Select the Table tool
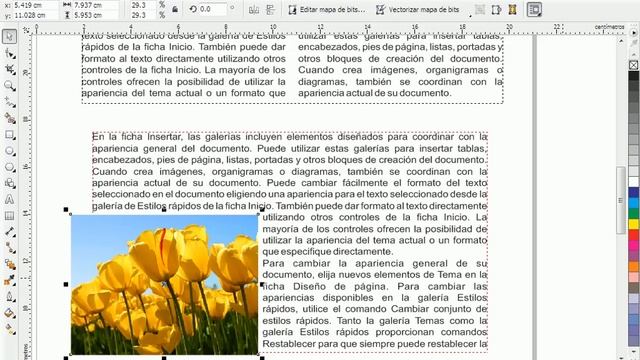The image size is (640, 360). click(x=9, y=216)
